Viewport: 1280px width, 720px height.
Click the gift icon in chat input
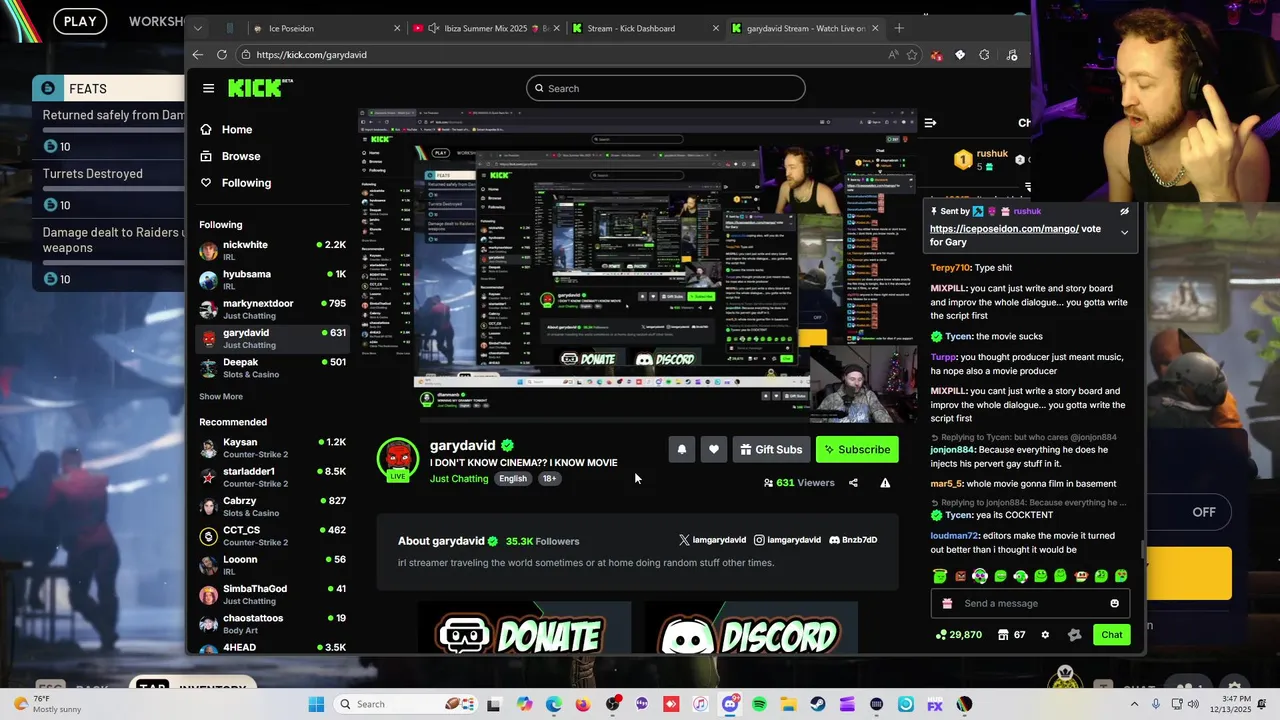pos(947,604)
